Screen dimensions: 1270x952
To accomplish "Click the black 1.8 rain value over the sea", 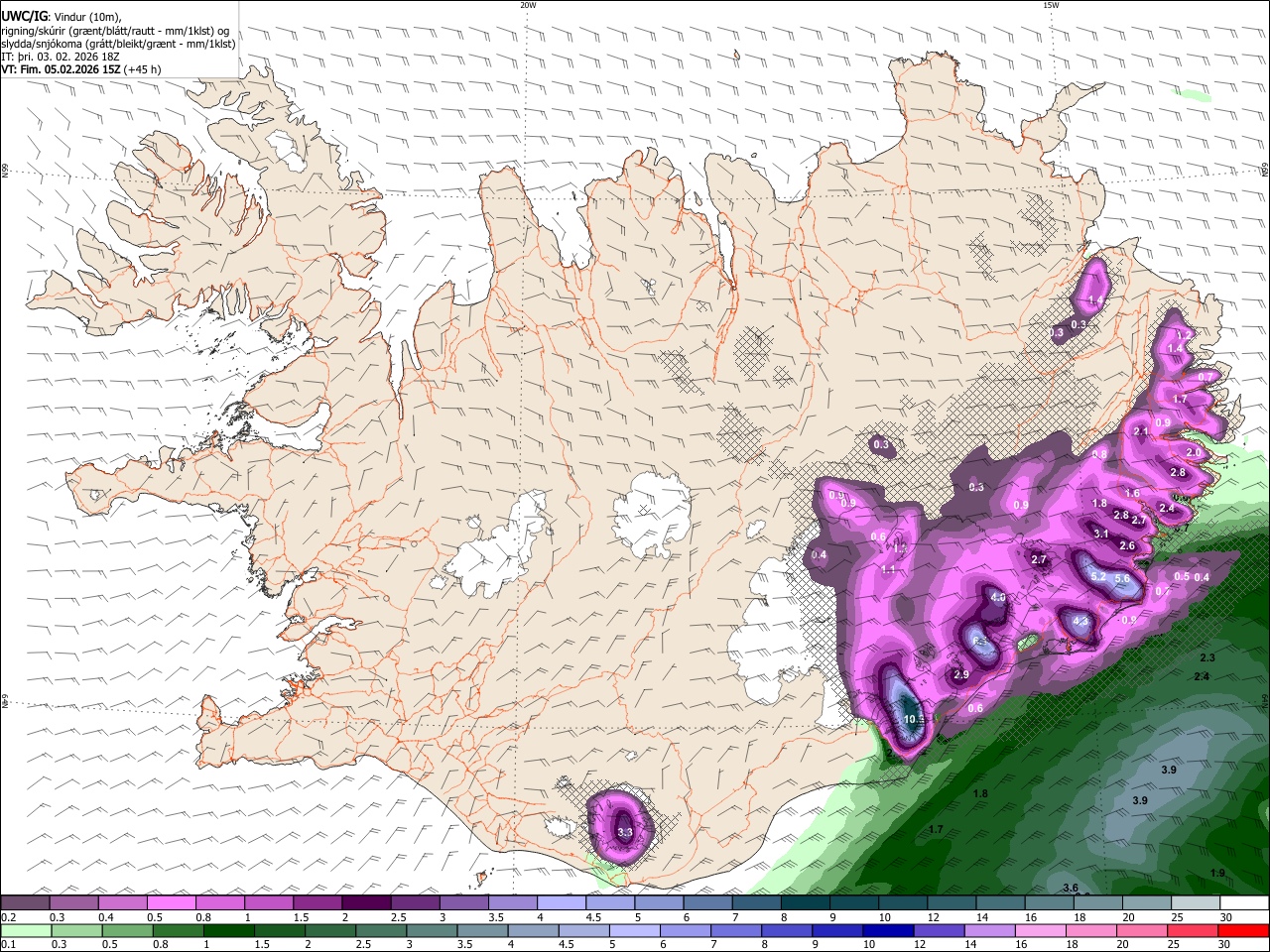I will click(980, 794).
